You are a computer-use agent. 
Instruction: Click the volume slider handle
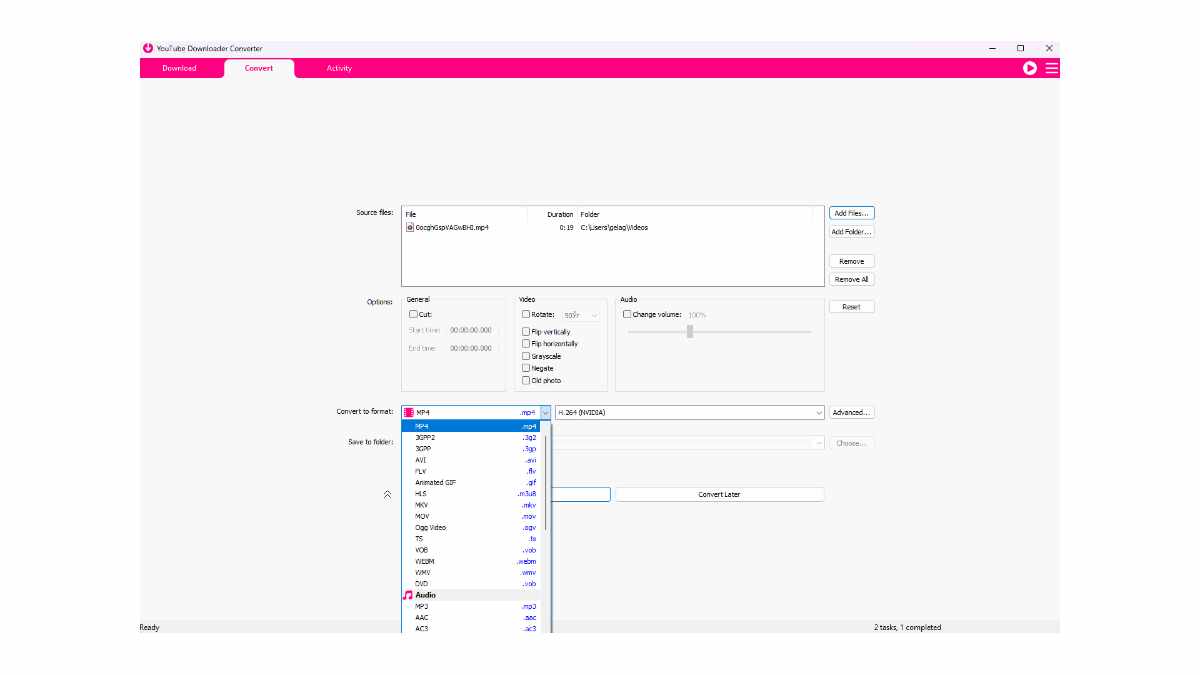coord(690,331)
